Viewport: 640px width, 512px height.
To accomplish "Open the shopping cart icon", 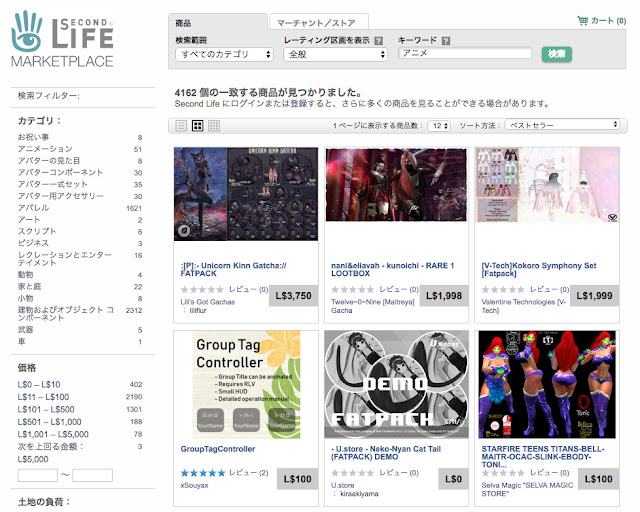I will point(582,20).
